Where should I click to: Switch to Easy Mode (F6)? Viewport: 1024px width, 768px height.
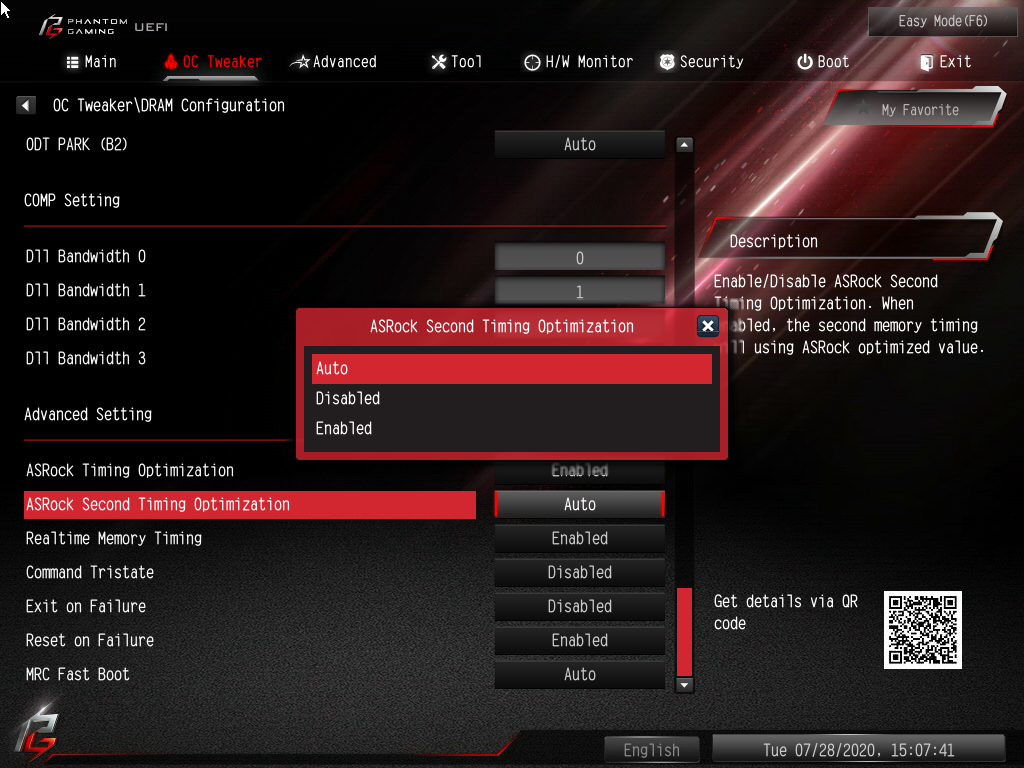(x=942, y=22)
